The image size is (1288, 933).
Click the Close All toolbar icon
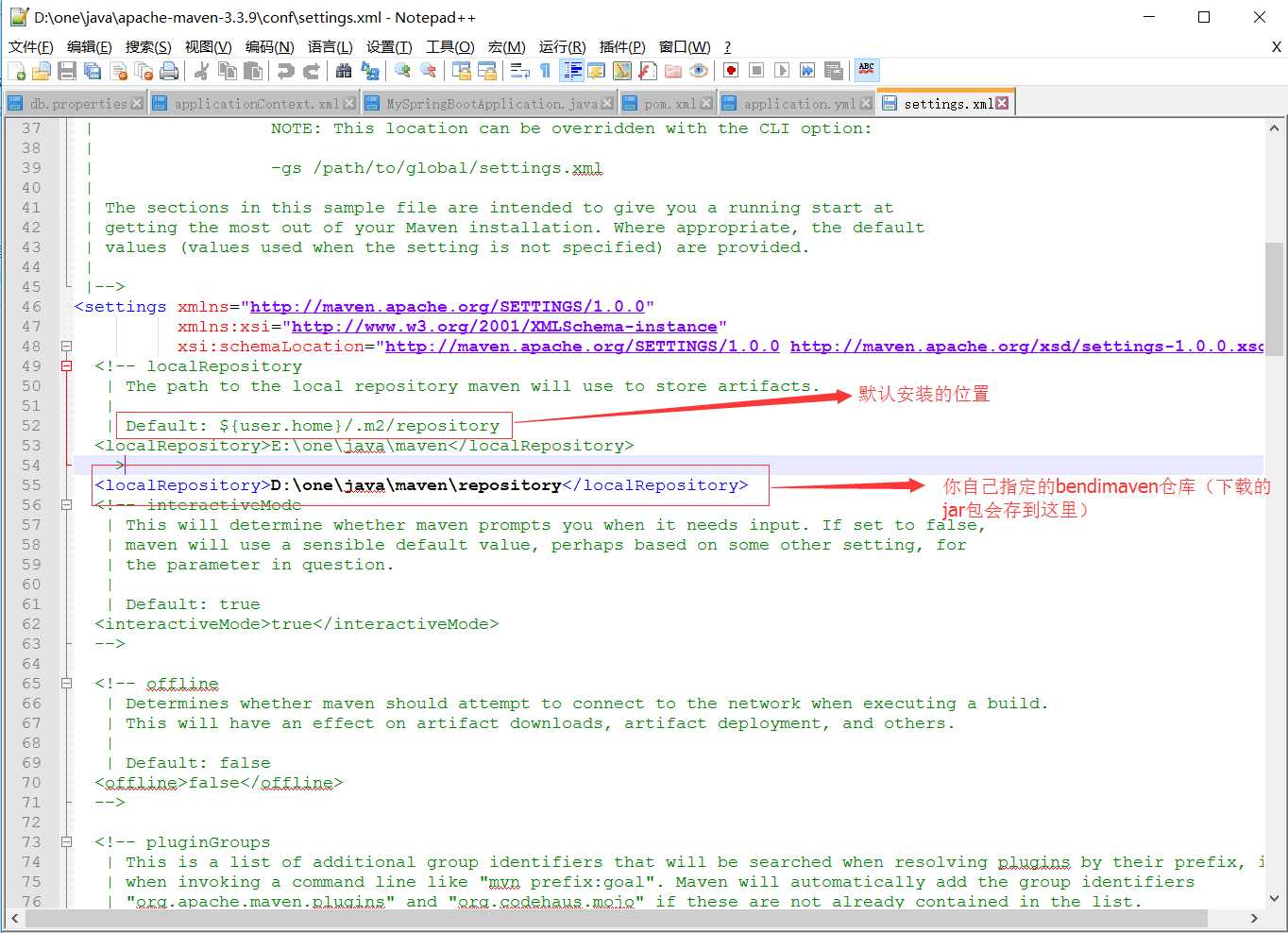[144, 71]
